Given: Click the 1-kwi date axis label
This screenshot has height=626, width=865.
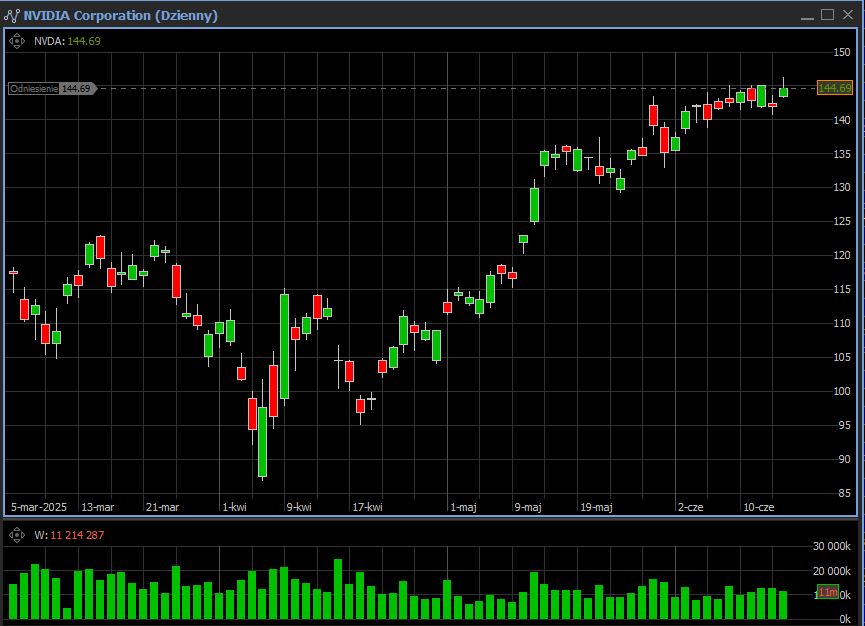Looking at the screenshot, I should [234, 507].
